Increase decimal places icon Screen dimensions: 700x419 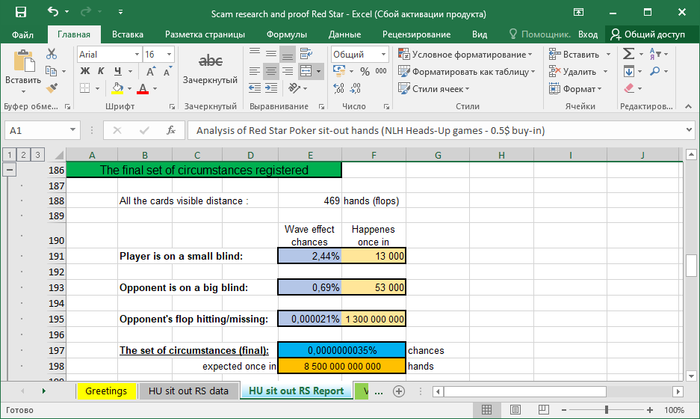[x=339, y=88]
